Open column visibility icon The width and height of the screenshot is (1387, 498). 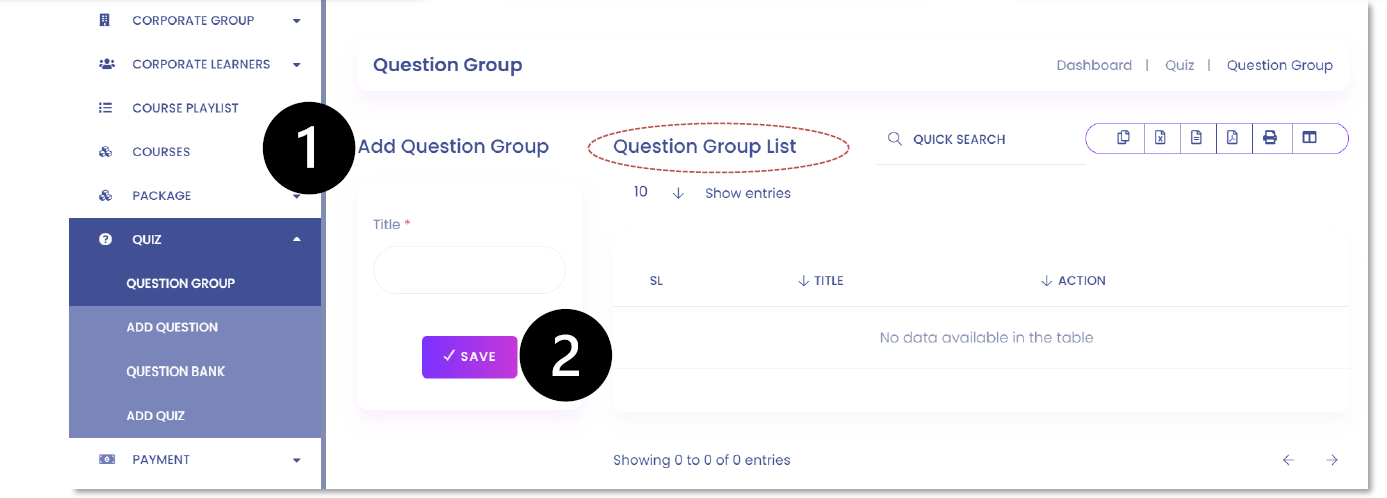(x=1309, y=138)
